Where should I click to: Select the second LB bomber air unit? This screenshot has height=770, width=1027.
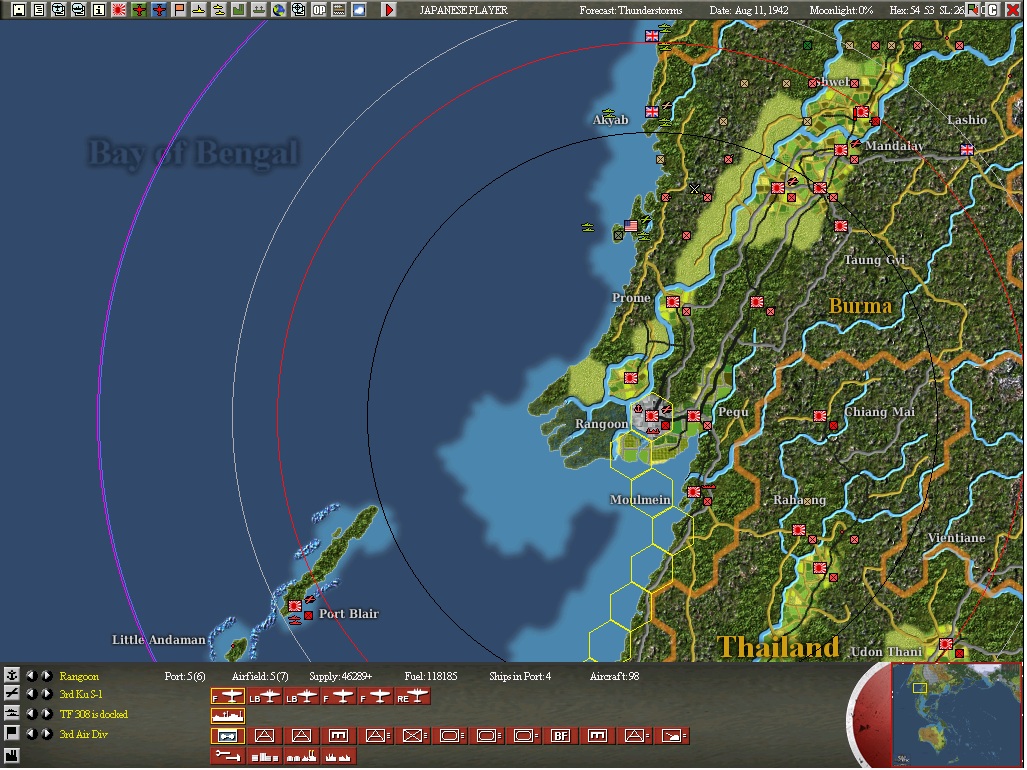pos(301,697)
